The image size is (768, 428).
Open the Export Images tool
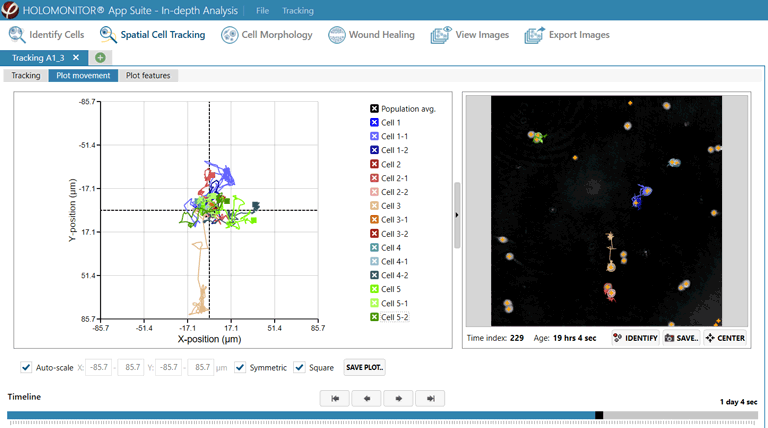click(x=567, y=35)
